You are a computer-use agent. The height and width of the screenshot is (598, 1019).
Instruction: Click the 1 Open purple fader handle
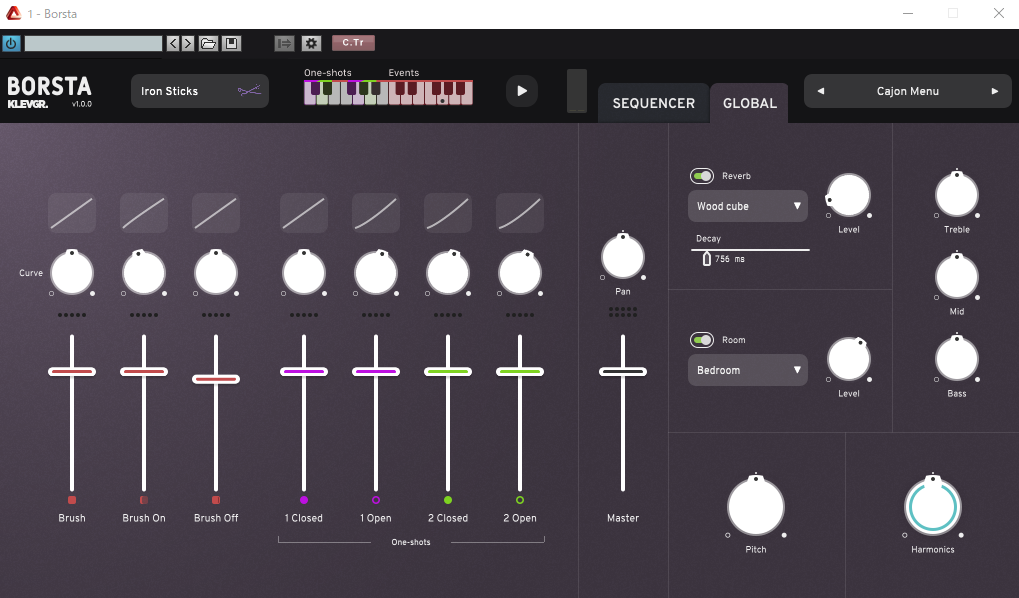[x=376, y=372]
